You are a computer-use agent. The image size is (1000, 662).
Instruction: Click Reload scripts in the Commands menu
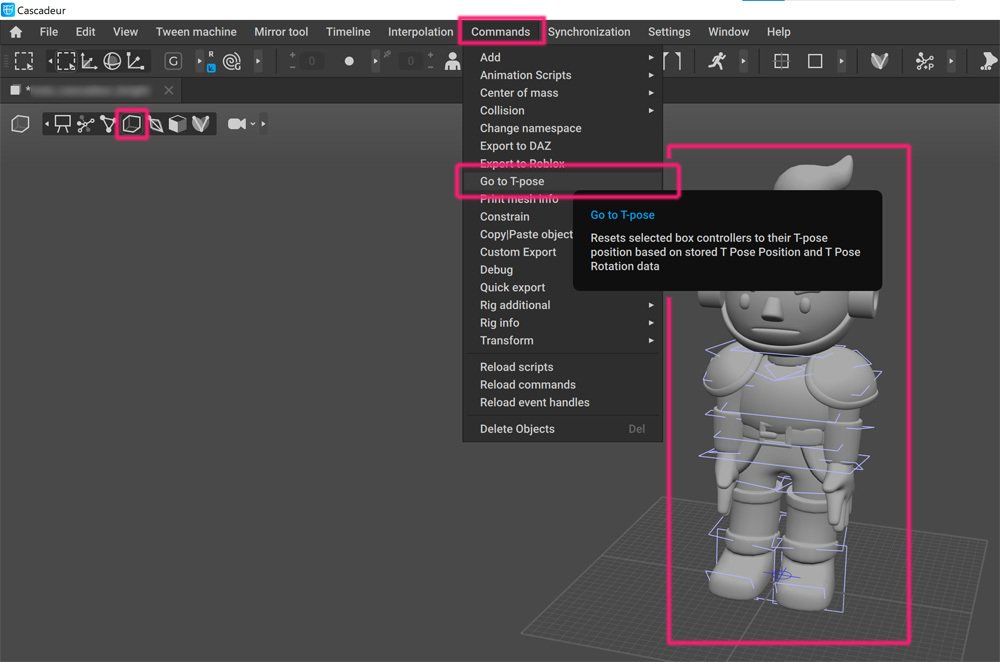(517, 366)
